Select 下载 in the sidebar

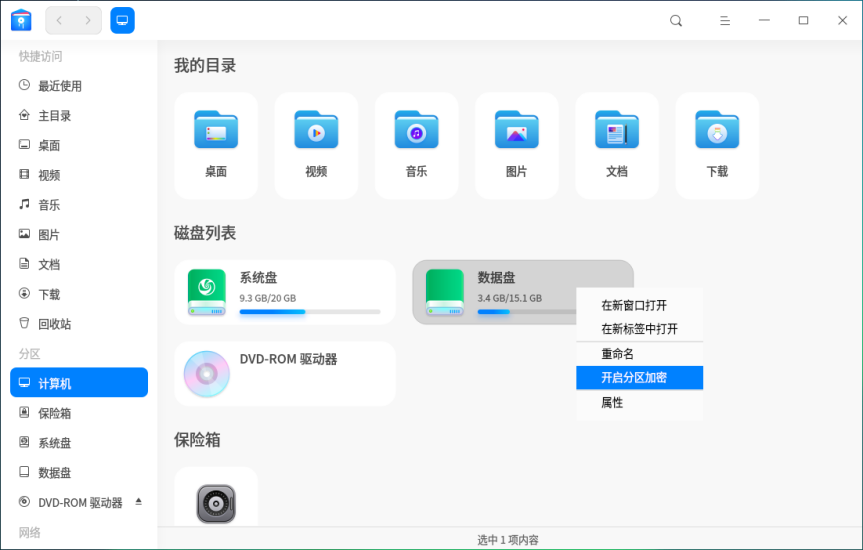tap(79, 294)
